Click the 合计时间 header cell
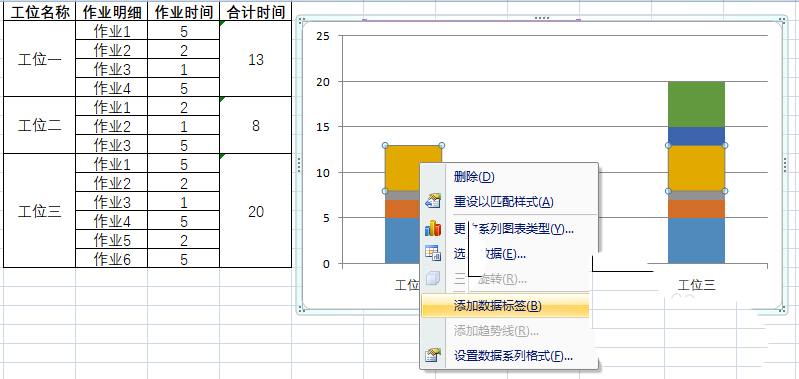This screenshot has height=379, width=799. [256, 12]
